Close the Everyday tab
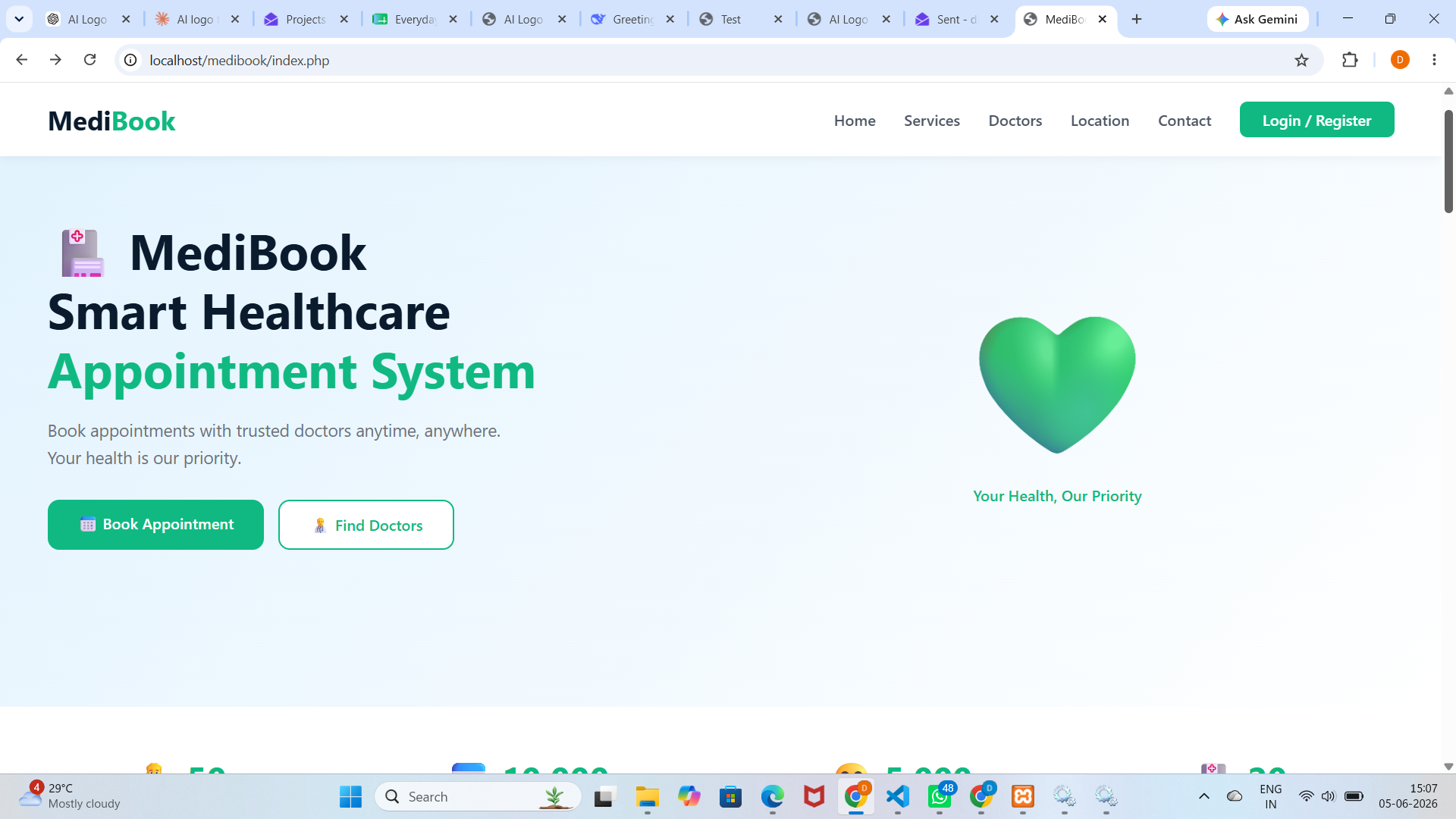This screenshot has height=819, width=1456. [453, 19]
